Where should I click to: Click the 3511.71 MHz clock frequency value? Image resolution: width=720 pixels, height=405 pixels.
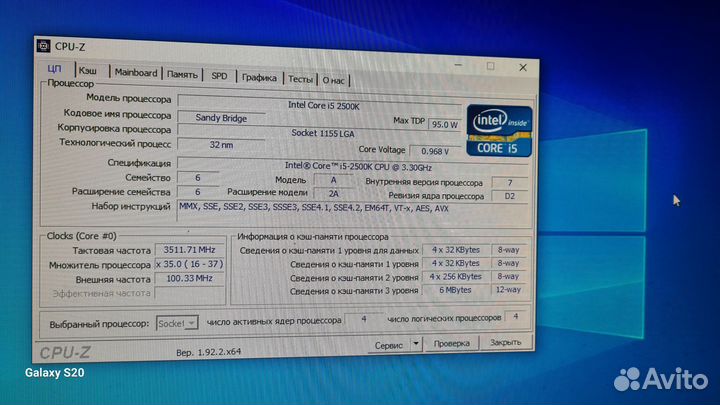(x=190, y=250)
